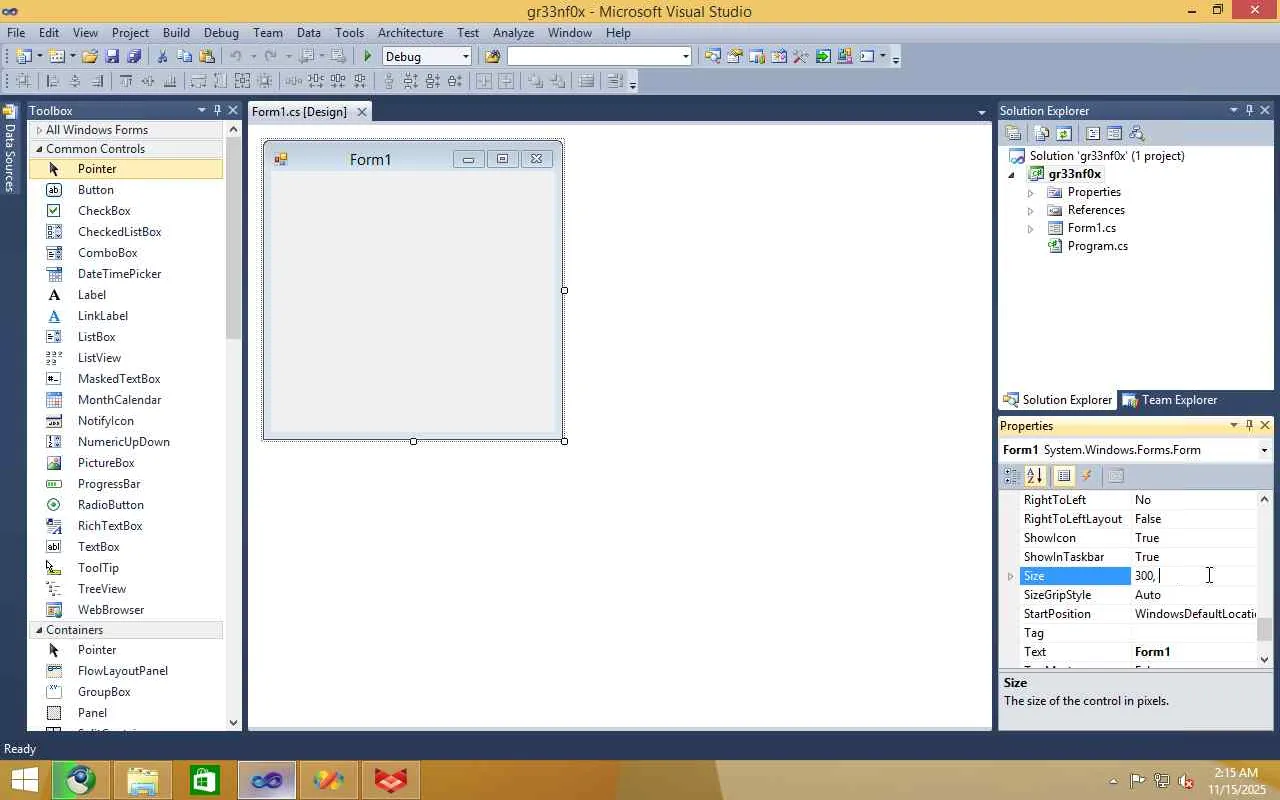Expand the Form1.cs node in Solution Explorer
The height and width of the screenshot is (800, 1280).
(x=1030, y=228)
